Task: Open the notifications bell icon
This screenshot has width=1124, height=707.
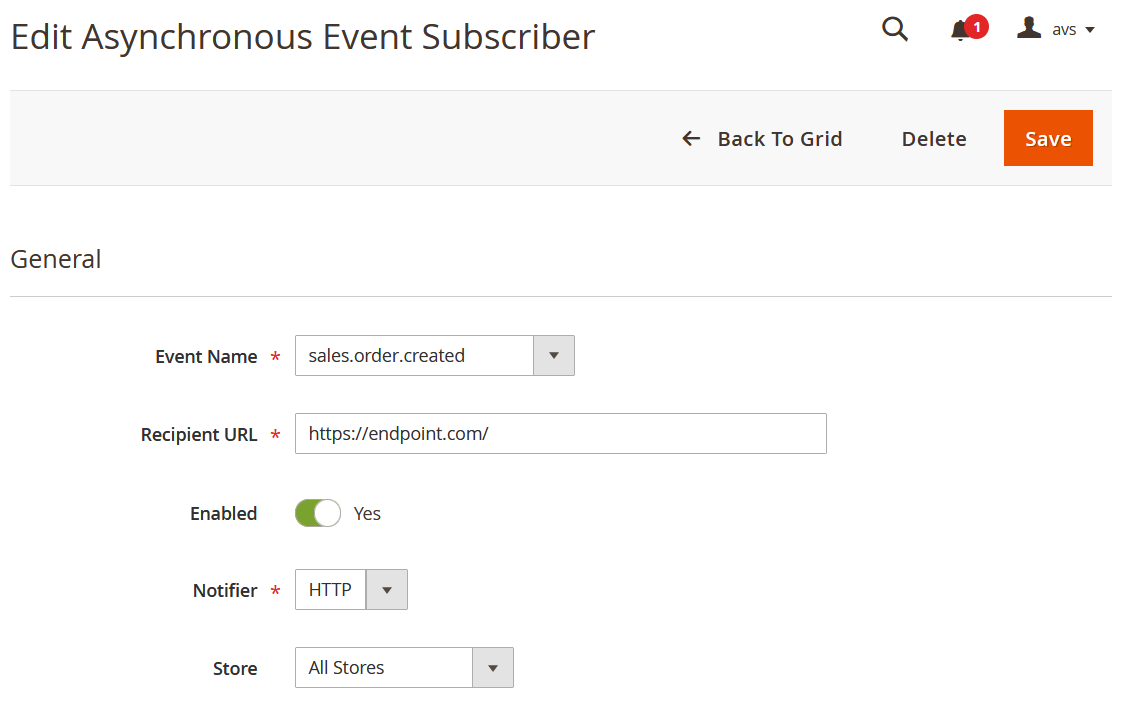Action: pos(960,31)
